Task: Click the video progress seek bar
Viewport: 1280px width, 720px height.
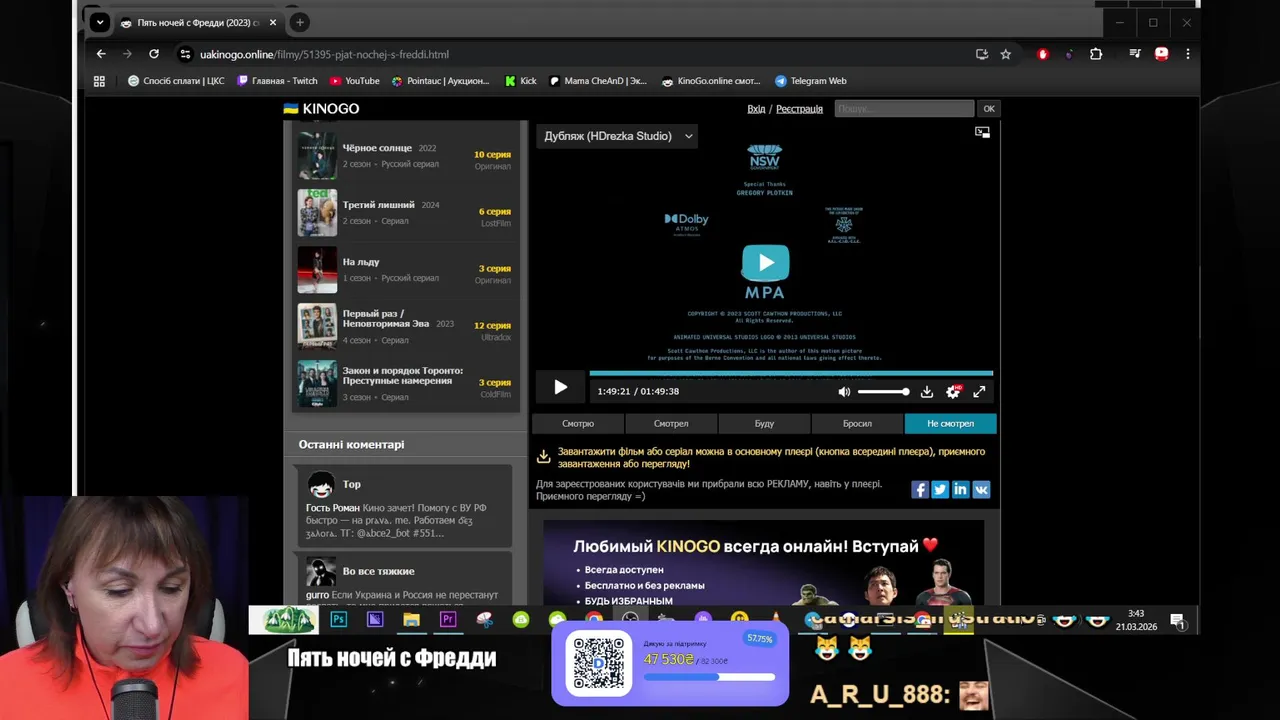Action: 791,373
